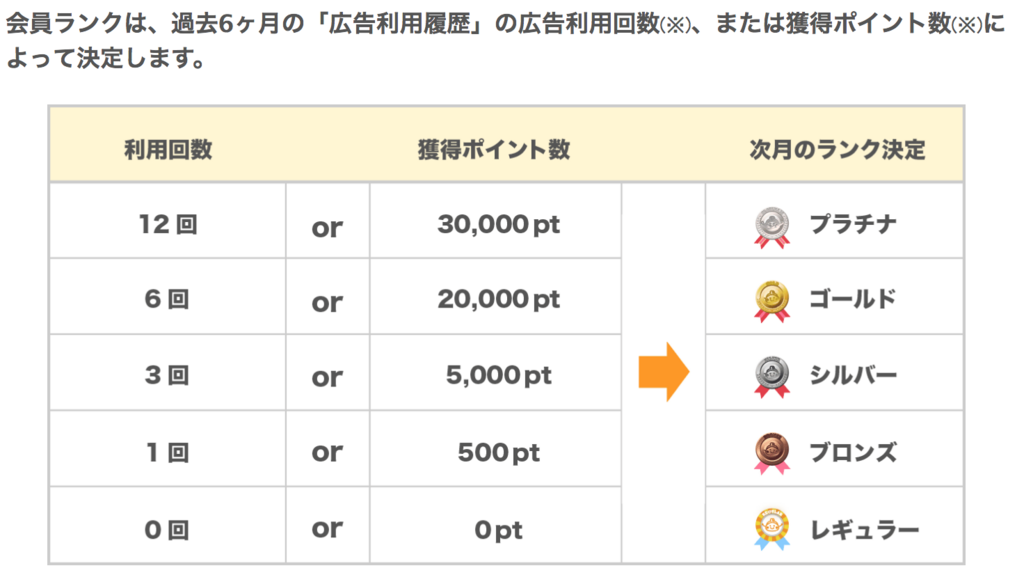Click the 500pt points cell
Viewport: 1024px width, 575px height.
pos(496,449)
